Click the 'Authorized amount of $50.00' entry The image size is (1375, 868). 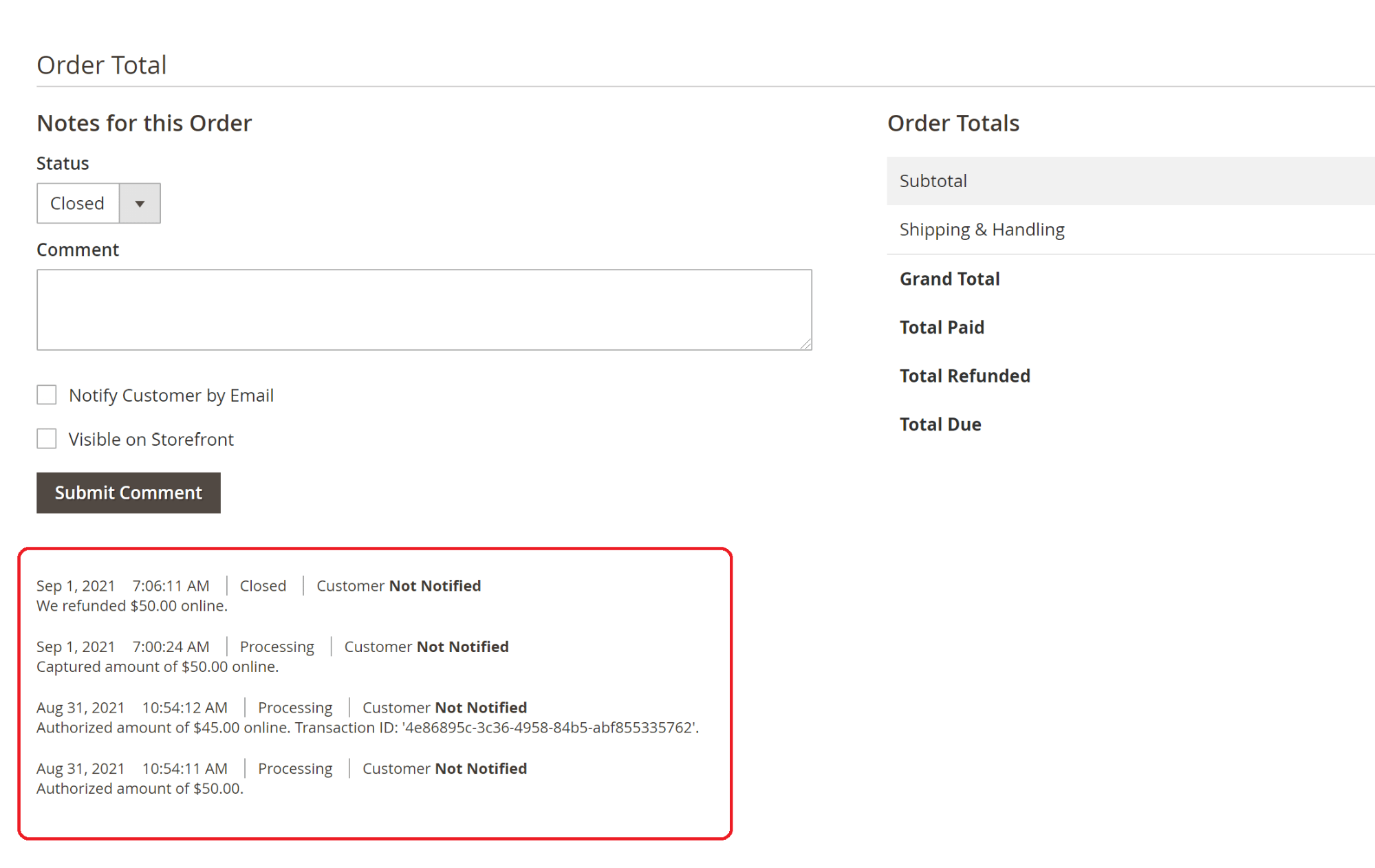tap(140, 789)
